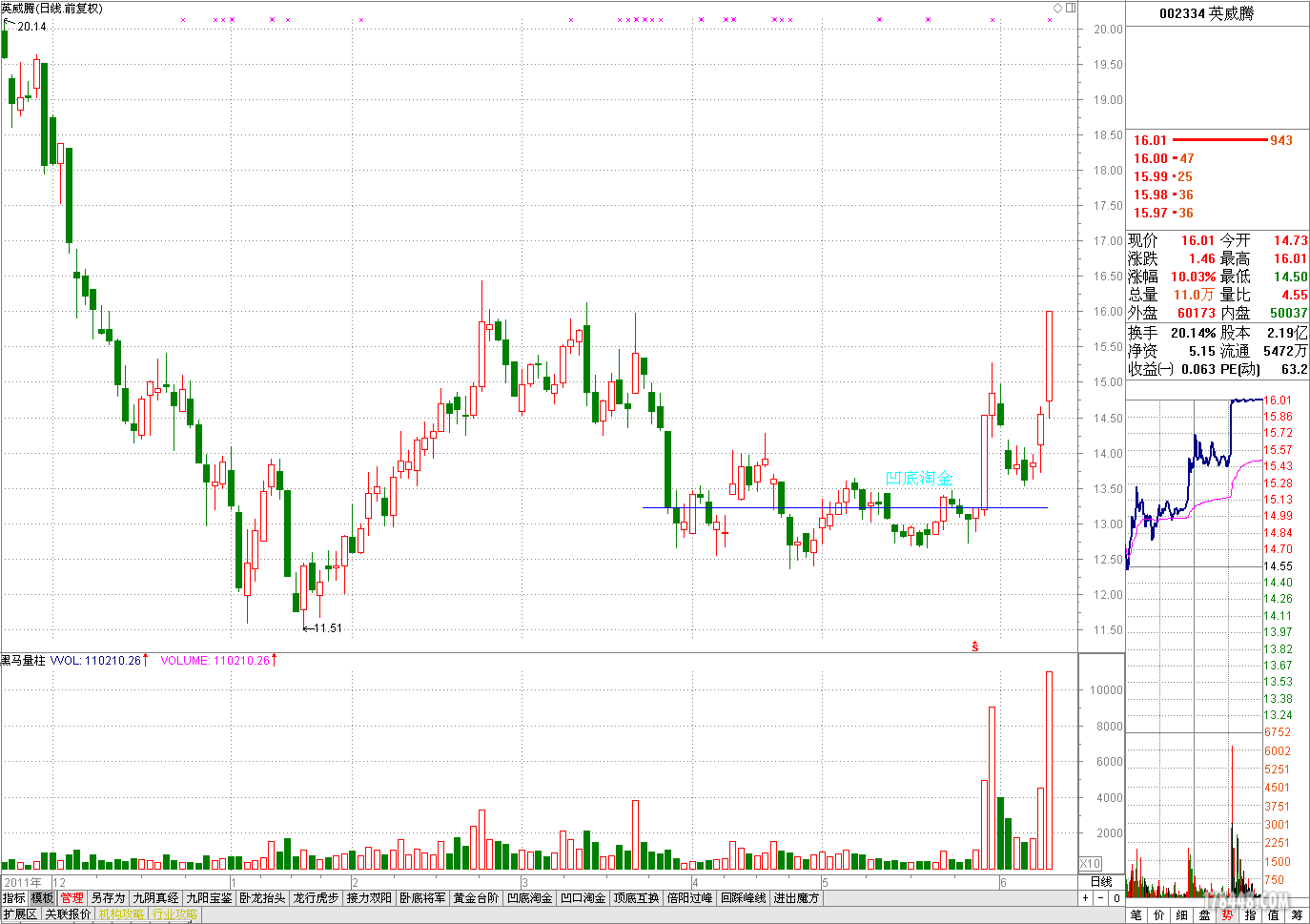The width and height of the screenshot is (1310, 924).
Task: Click the VOLUME: 110210.26 value
Action: (215, 660)
